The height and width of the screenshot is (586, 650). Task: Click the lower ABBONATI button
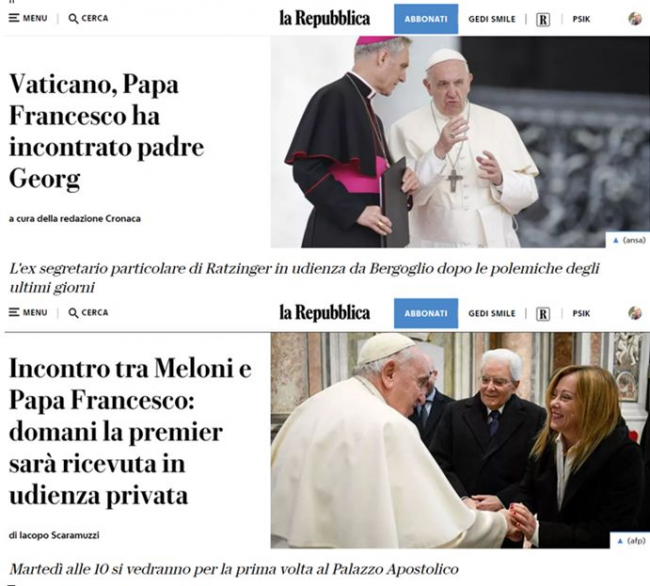tap(426, 313)
